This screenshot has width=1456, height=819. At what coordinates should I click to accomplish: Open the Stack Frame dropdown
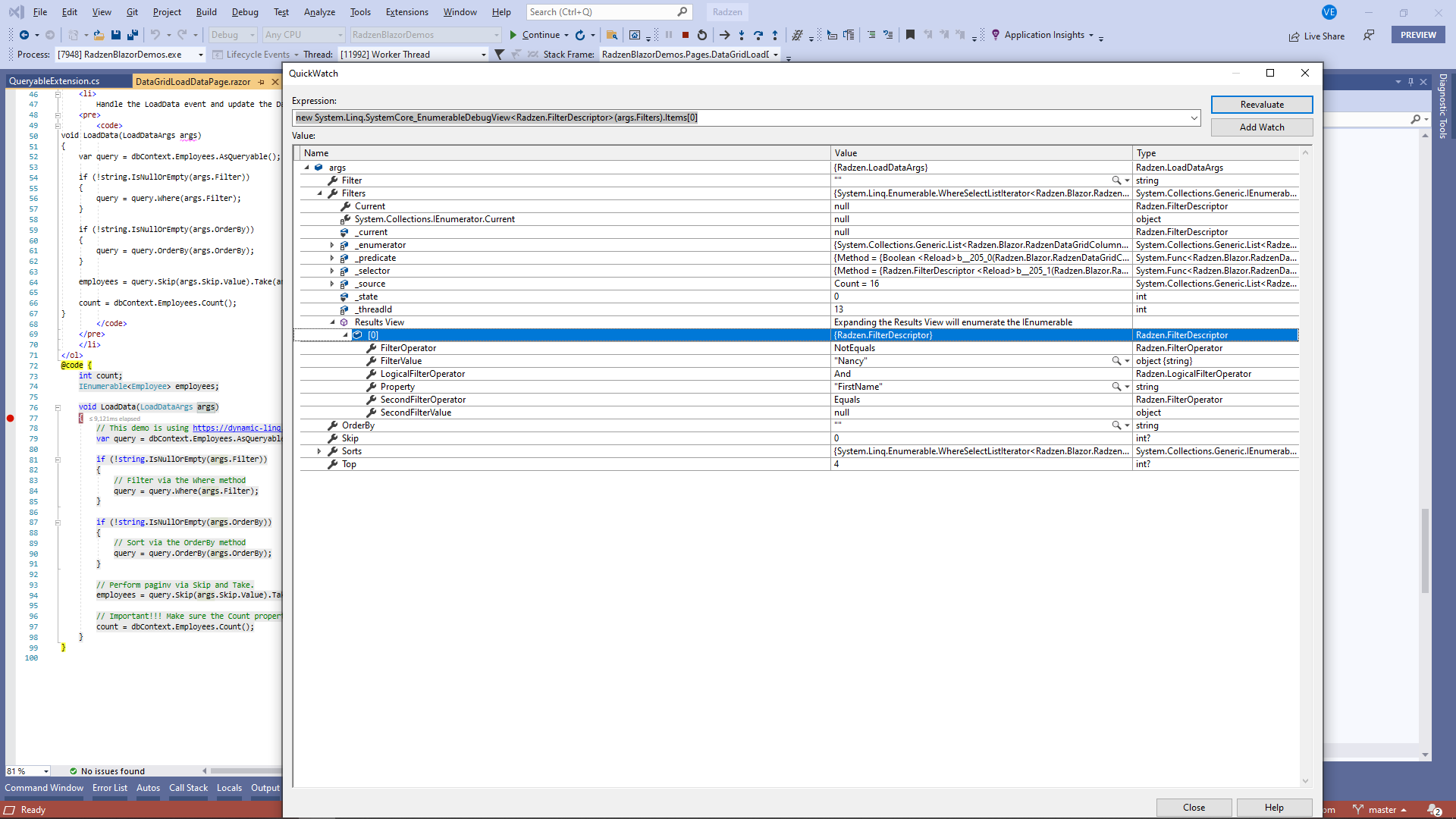(x=776, y=55)
